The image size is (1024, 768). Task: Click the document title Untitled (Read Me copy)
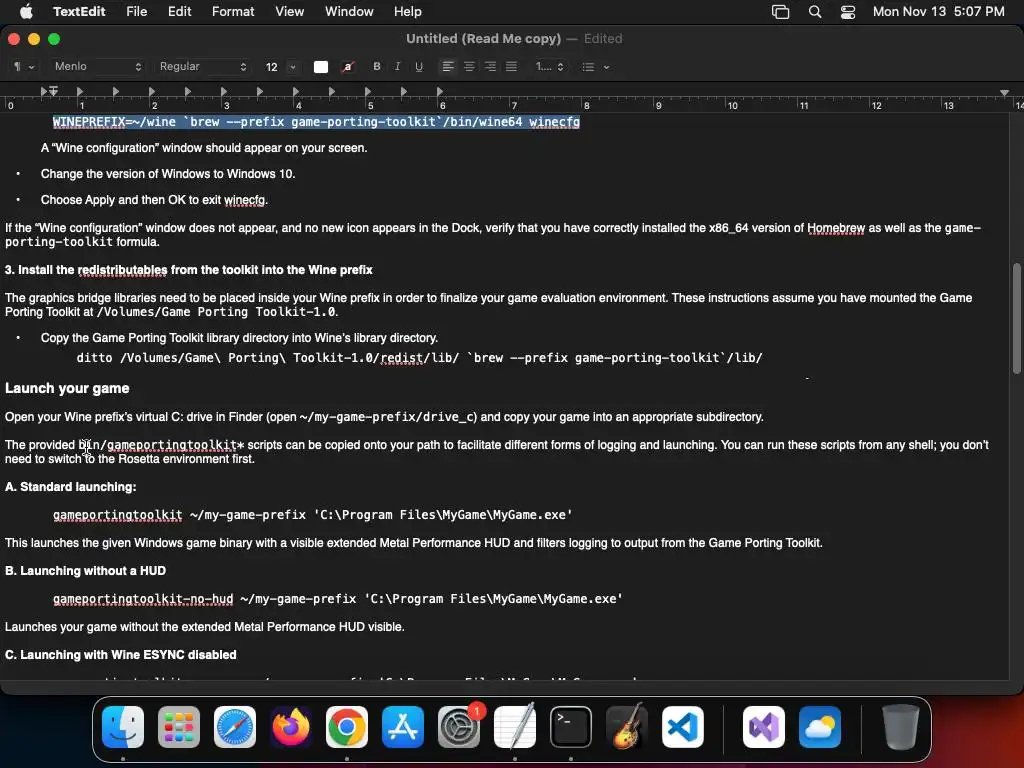tap(483, 39)
